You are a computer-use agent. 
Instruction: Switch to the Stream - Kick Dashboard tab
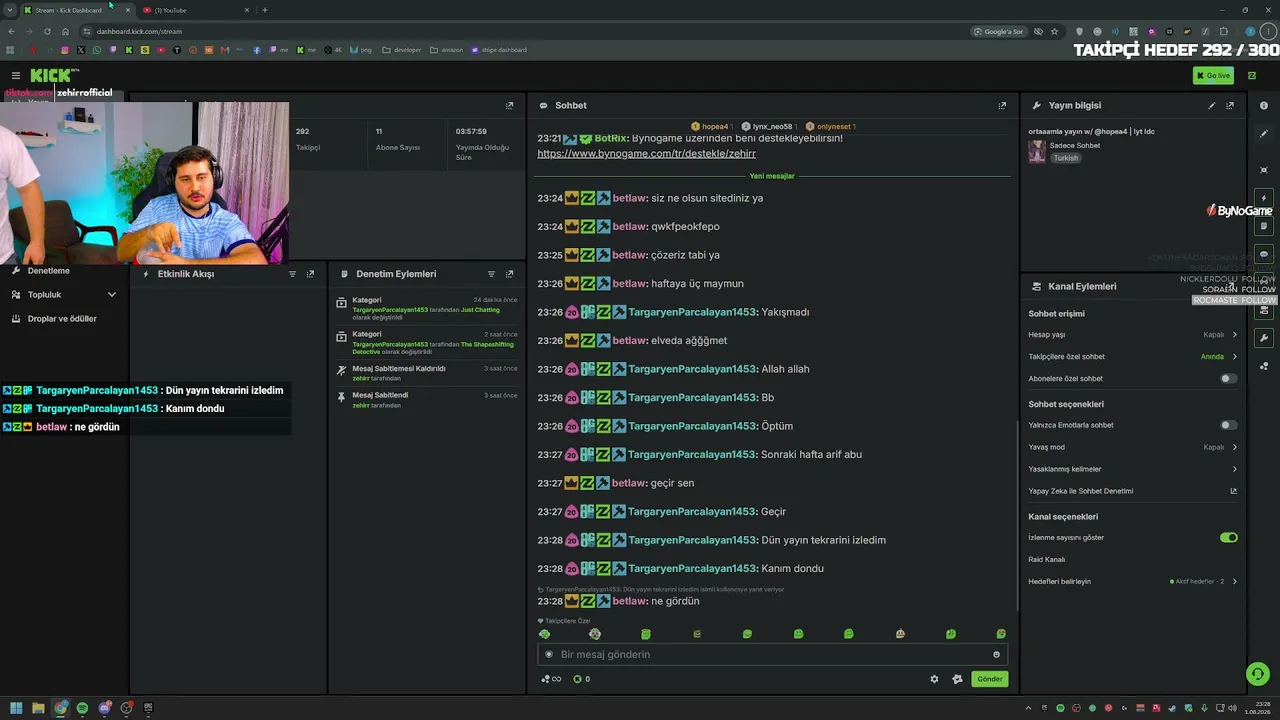click(x=77, y=10)
